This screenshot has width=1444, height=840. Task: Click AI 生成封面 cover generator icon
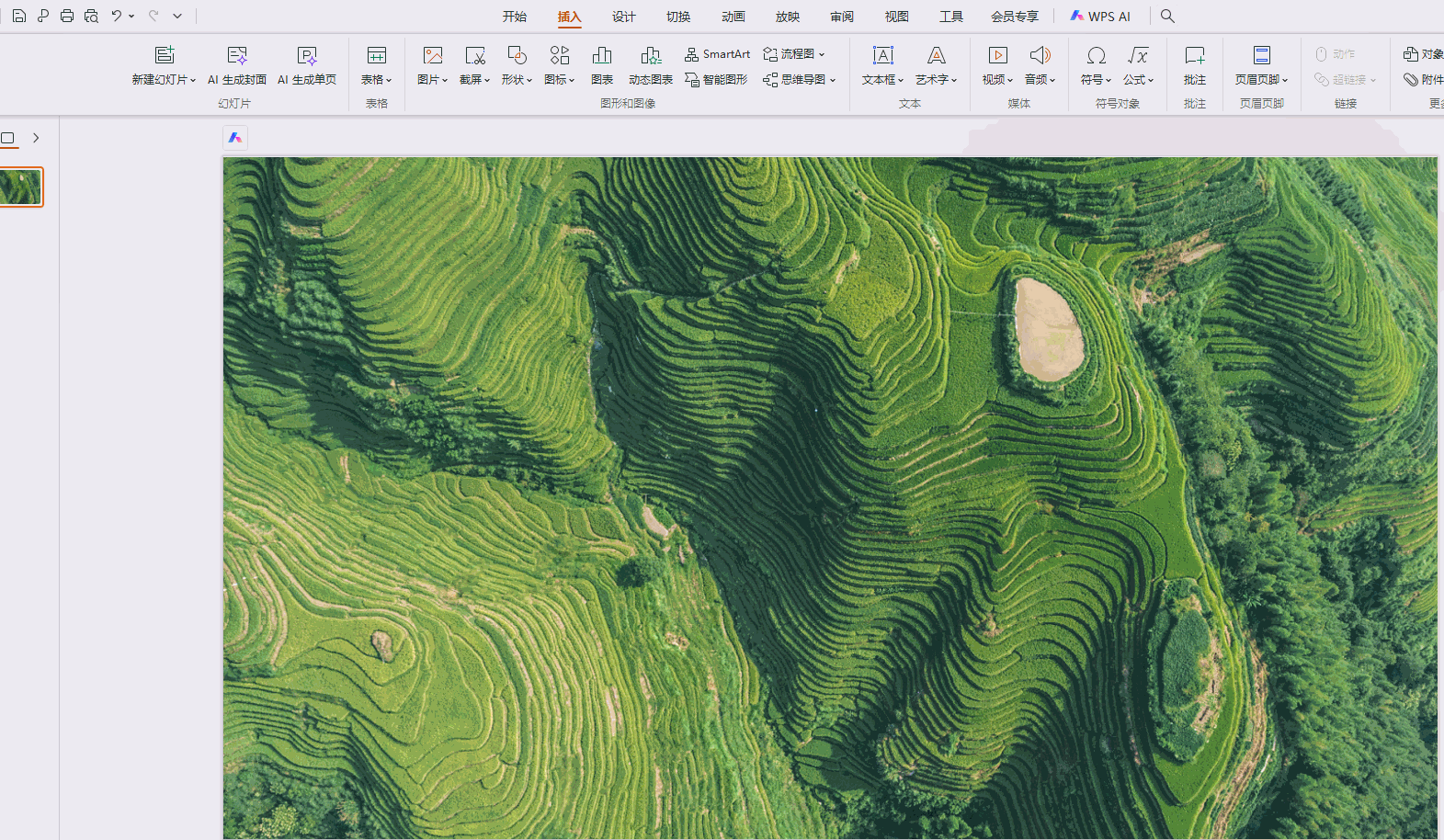[237, 56]
